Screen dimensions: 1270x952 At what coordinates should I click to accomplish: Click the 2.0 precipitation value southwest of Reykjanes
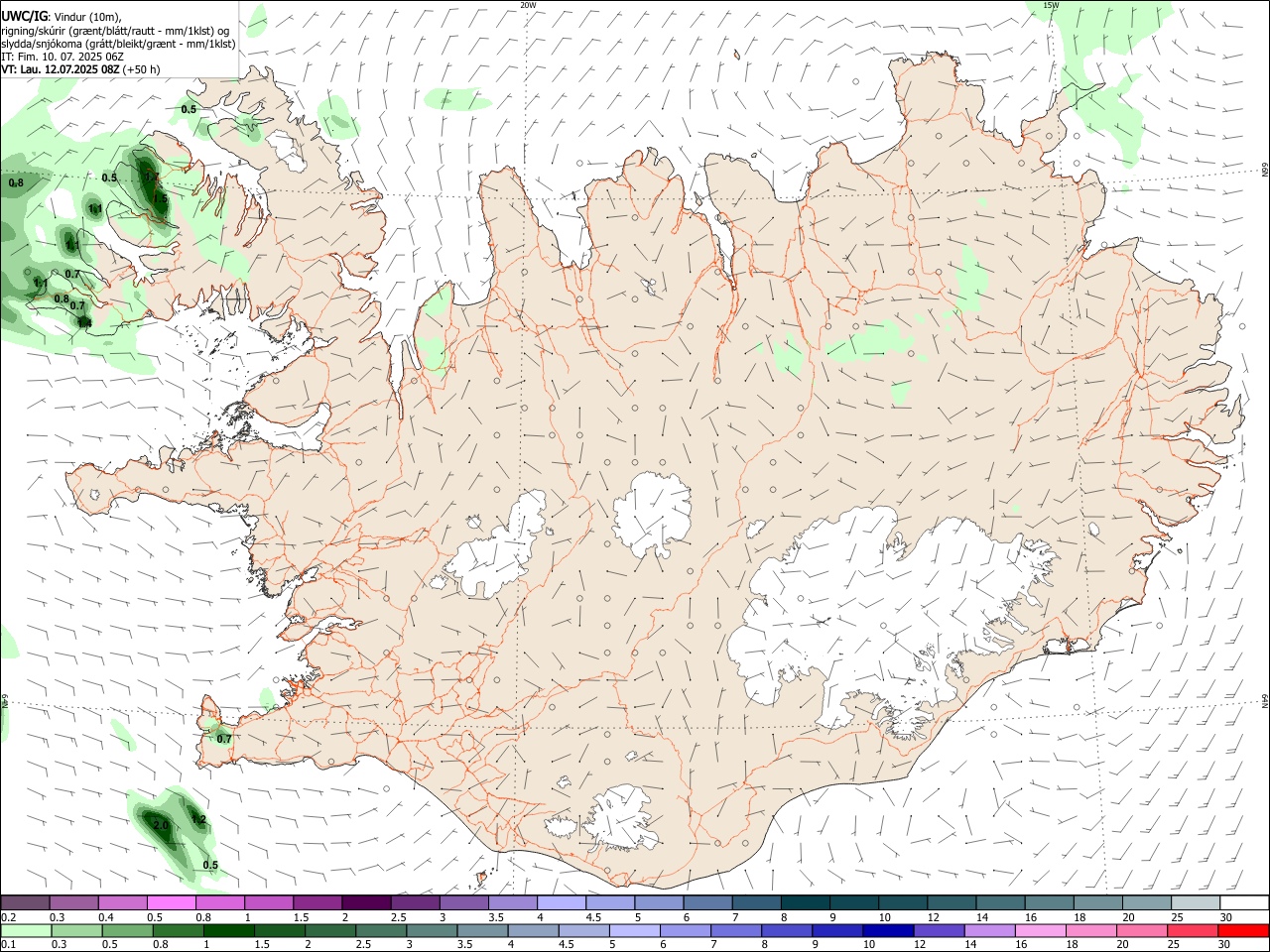point(161,825)
